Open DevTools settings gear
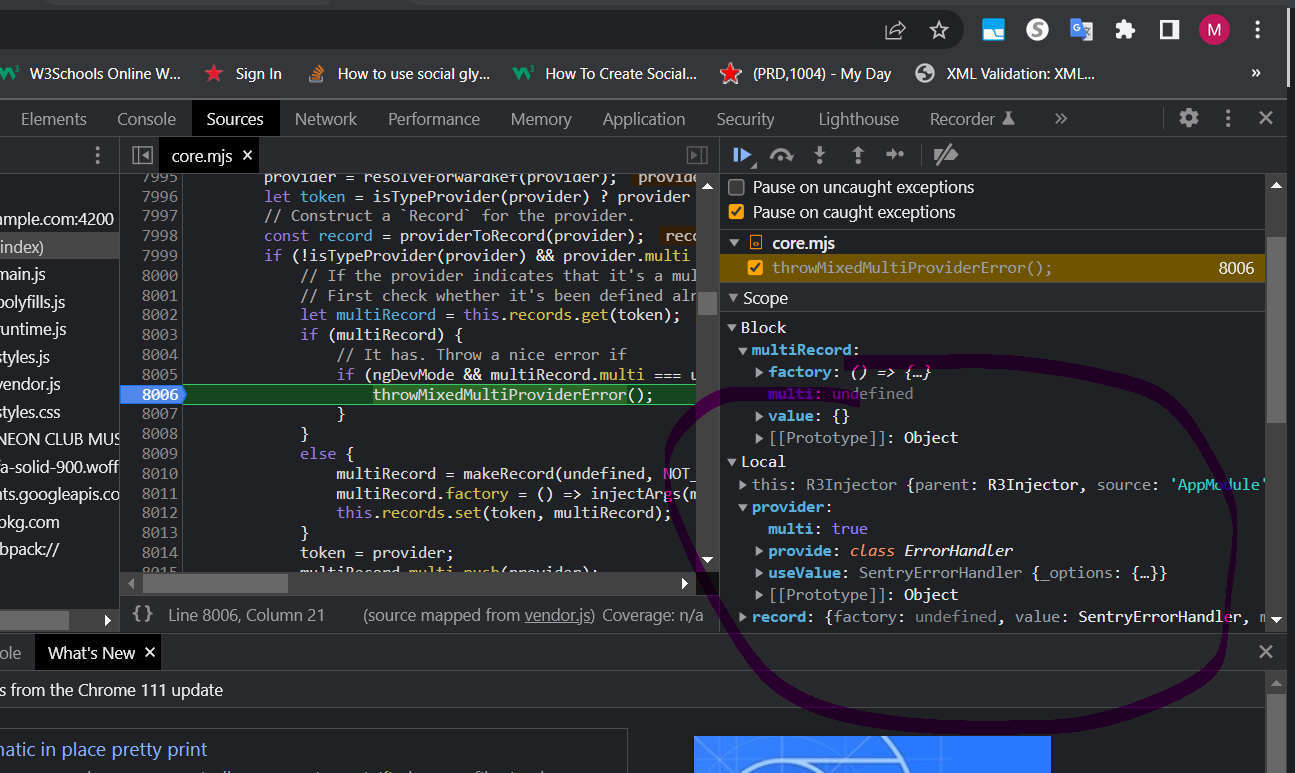1295x773 pixels. tap(1188, 118)
